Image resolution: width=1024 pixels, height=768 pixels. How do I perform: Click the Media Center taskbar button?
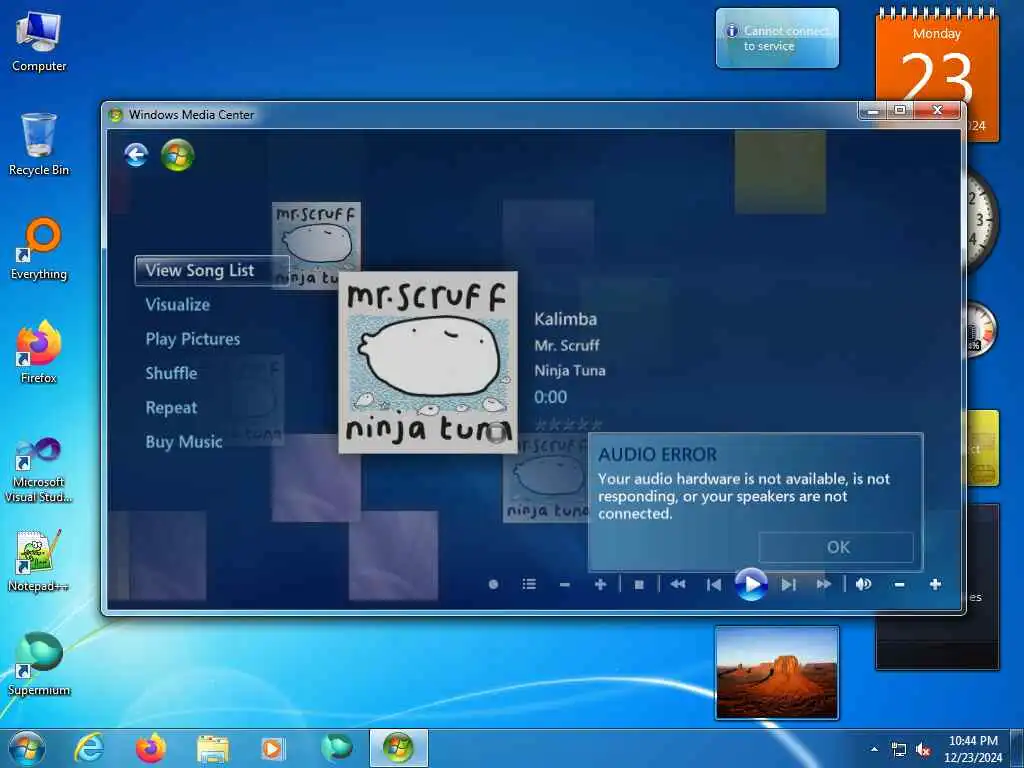pyautogui.click(x=398, y=748)
